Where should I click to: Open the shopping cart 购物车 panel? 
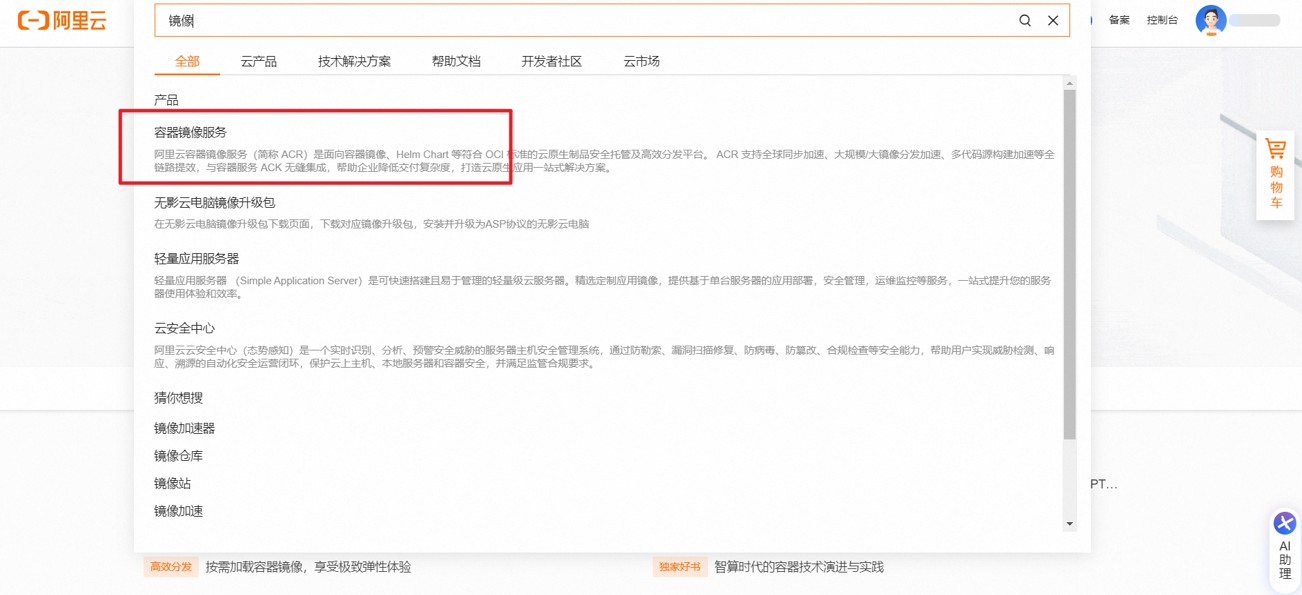[x=1276, y=175]
